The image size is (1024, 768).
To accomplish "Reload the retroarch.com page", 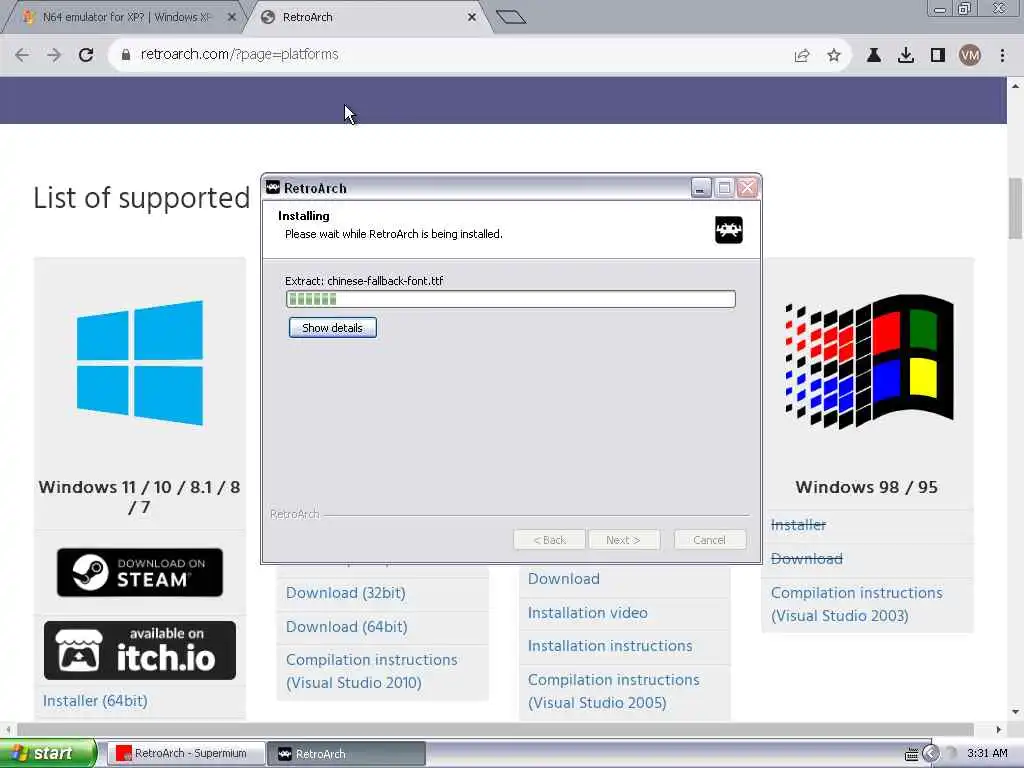I will click(86, 55).
